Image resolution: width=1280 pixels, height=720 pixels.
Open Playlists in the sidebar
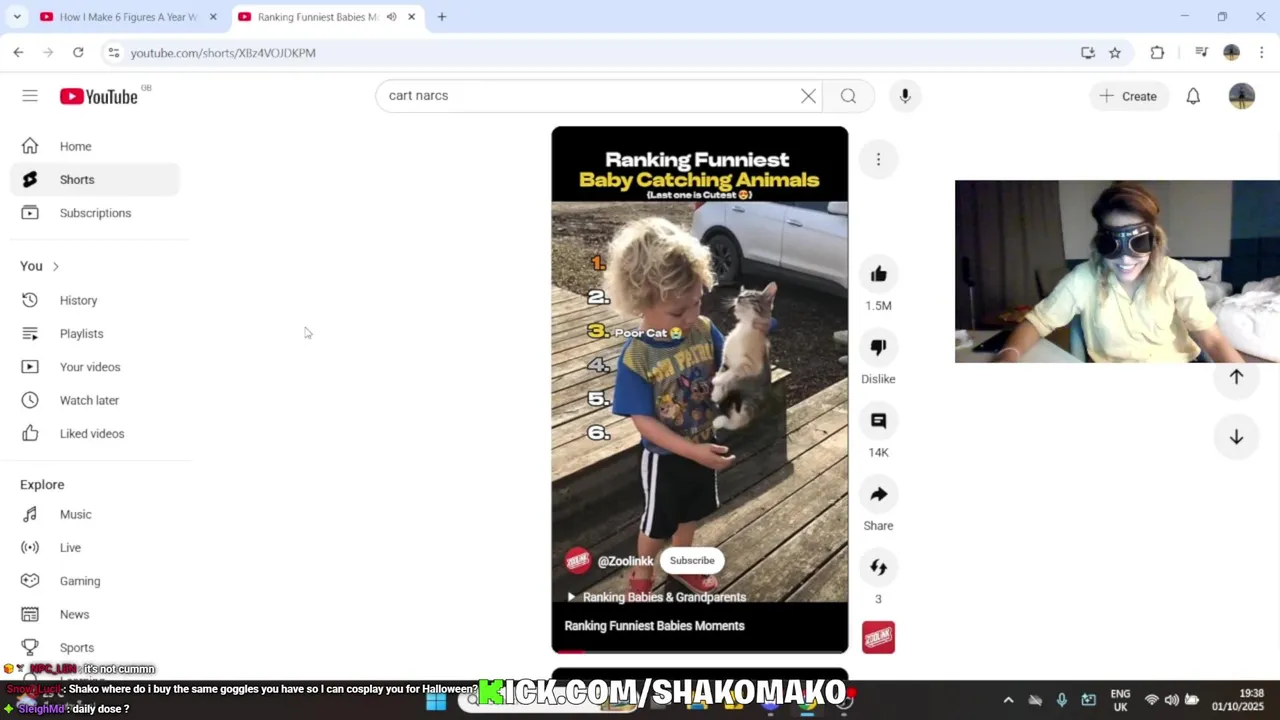95,334
